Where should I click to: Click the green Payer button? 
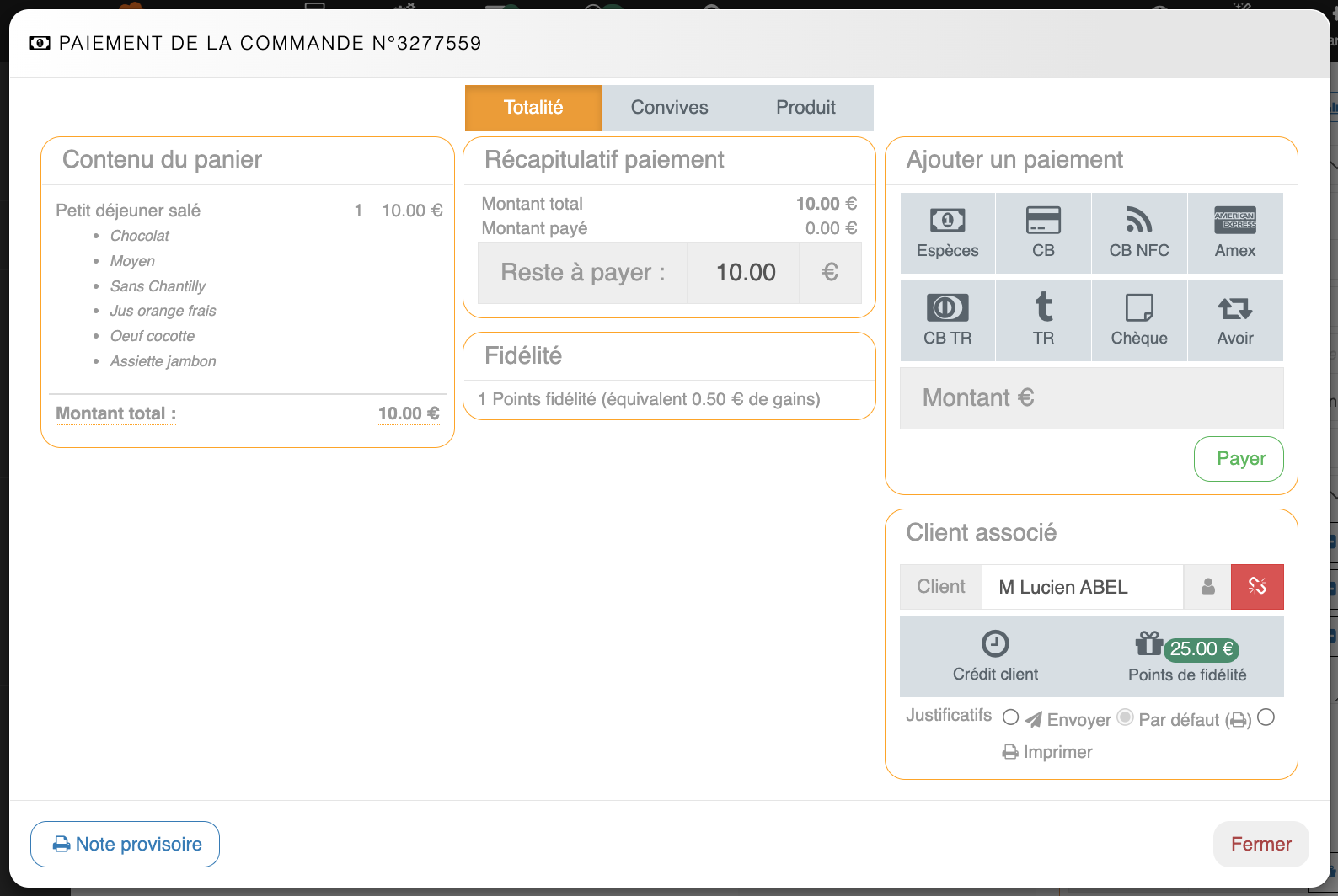(1239, 459)
